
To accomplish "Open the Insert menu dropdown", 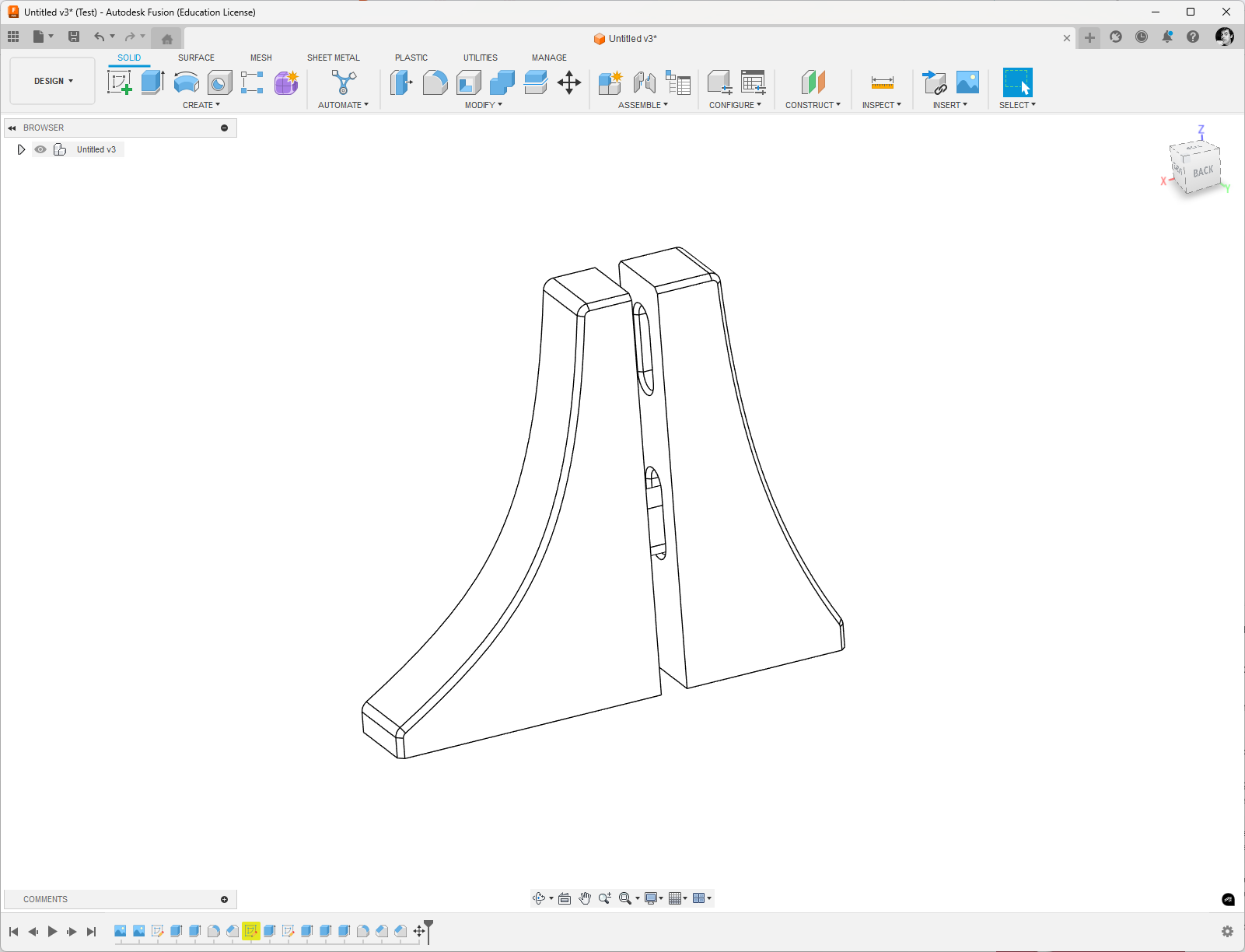I will [x=950, y=105].
